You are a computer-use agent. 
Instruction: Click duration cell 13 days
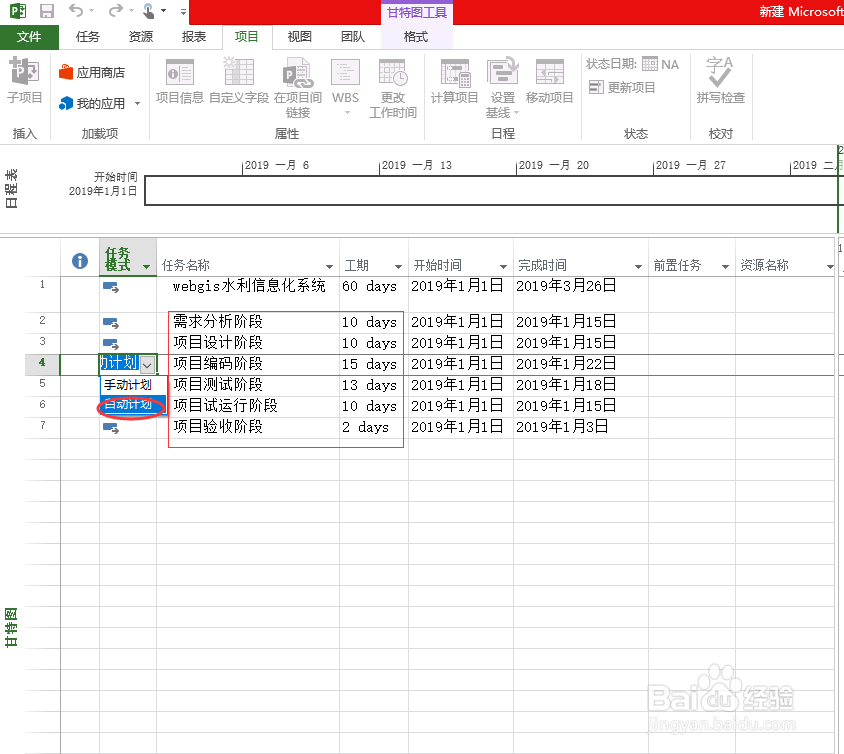369,385
